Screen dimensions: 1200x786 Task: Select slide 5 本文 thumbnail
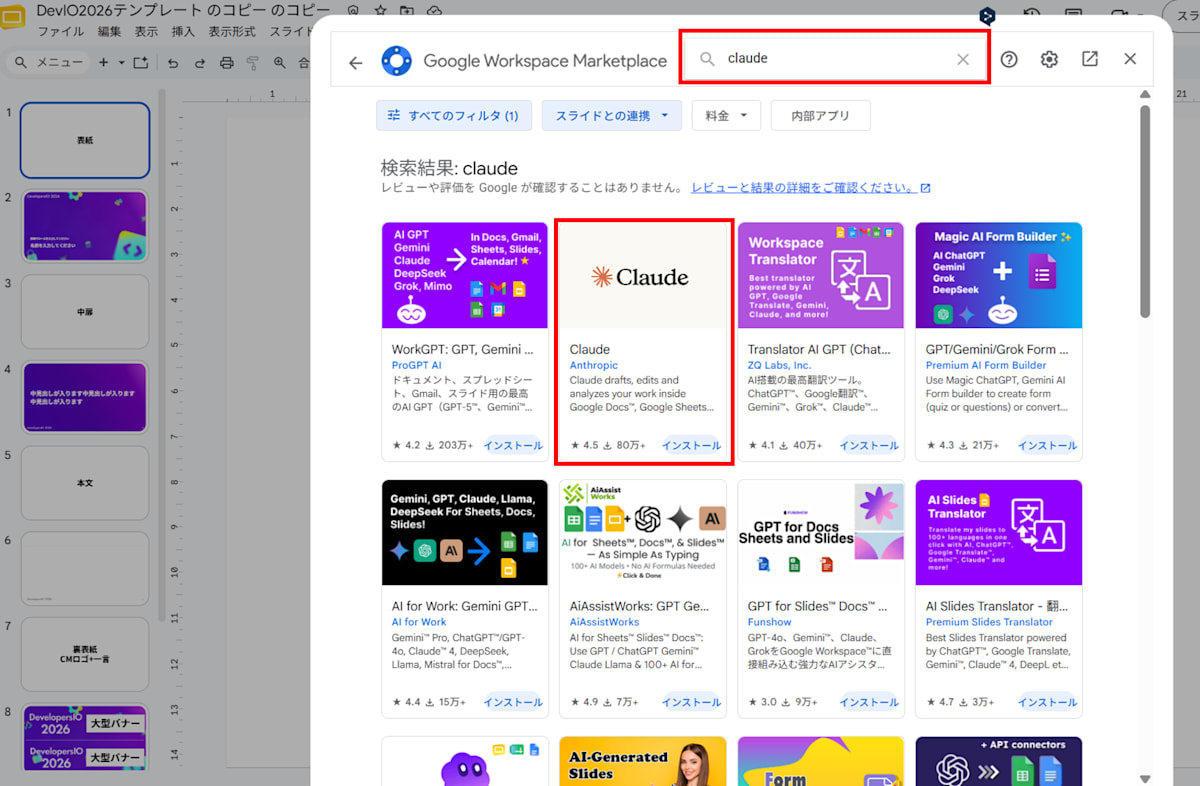85,483
